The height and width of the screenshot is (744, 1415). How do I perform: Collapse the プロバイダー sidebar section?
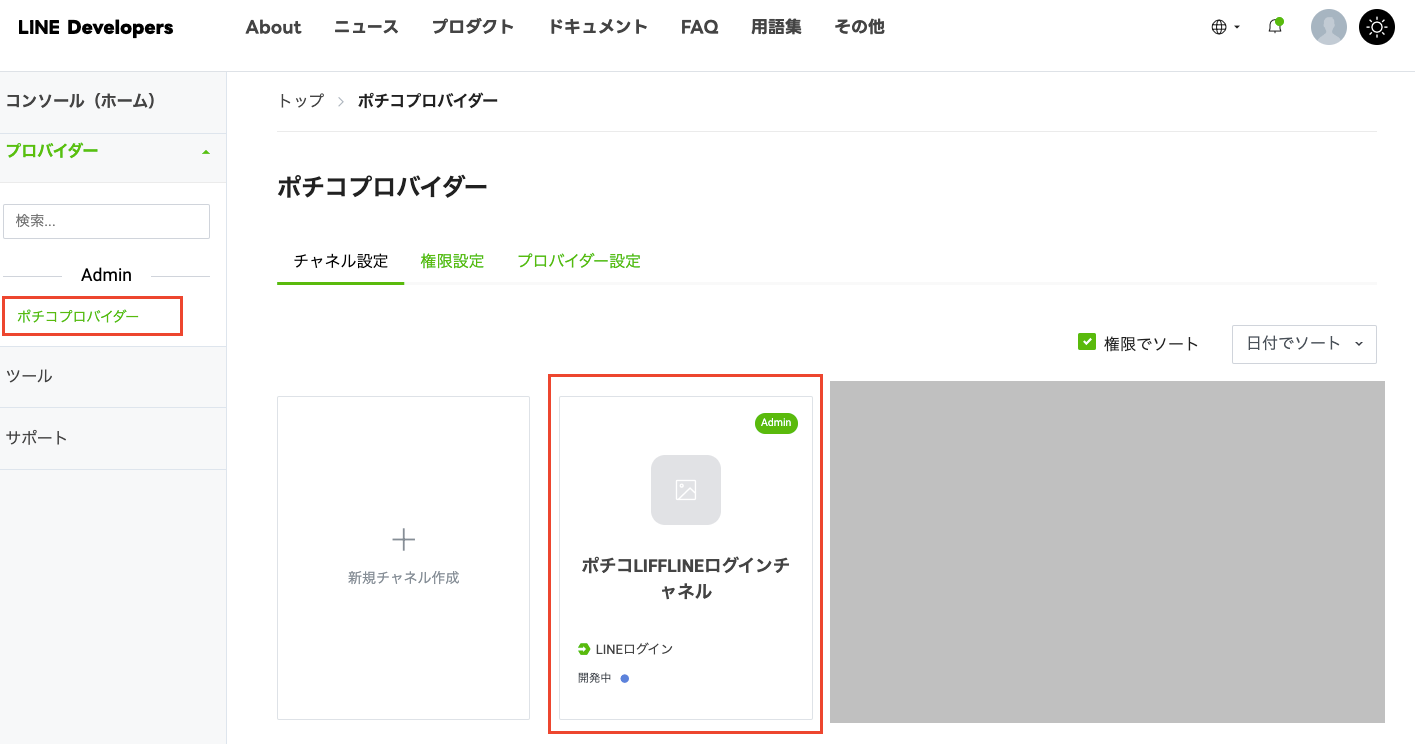(113, 151)
